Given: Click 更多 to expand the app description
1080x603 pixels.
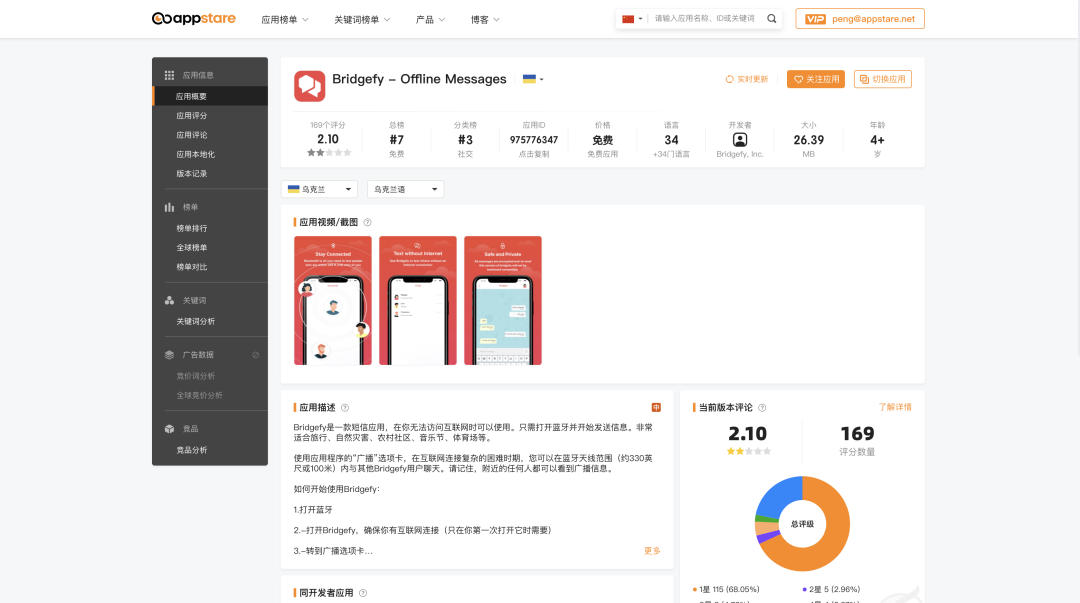Looking at the screenshot, I should point(651,550).
